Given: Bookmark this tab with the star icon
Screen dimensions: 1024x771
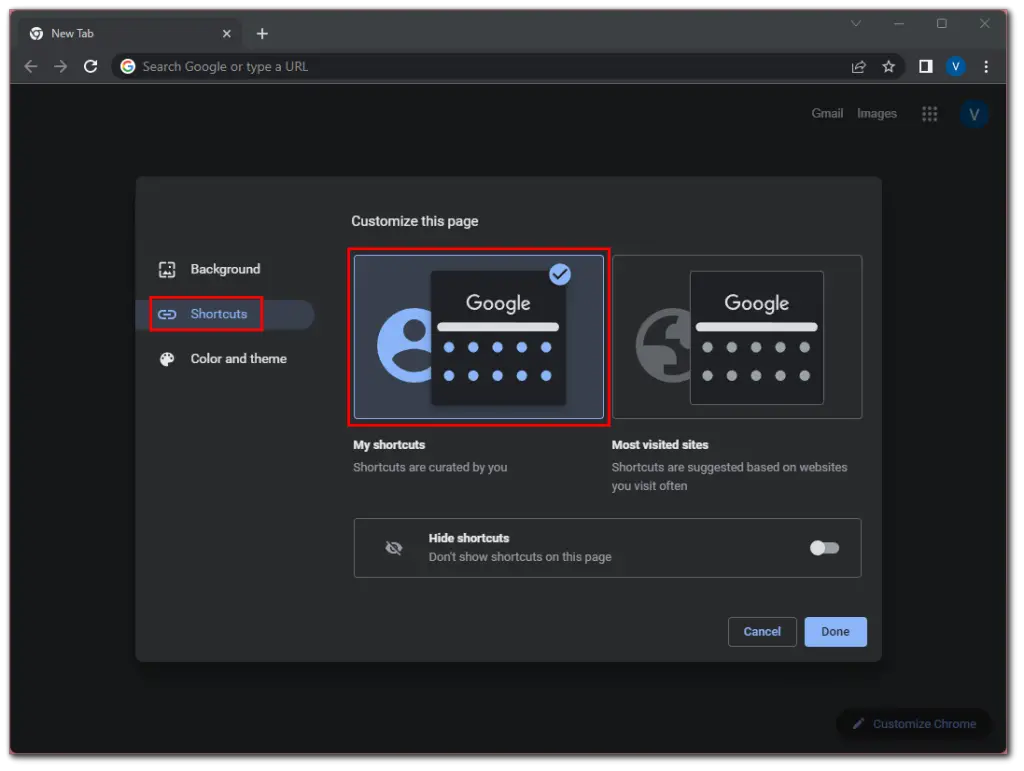Looking at the screenshot, I should tap(888, 67).
